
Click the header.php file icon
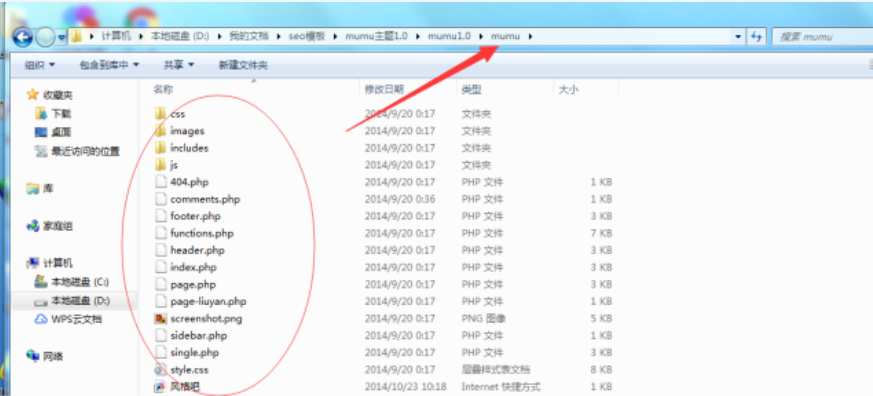coord(160,250)
